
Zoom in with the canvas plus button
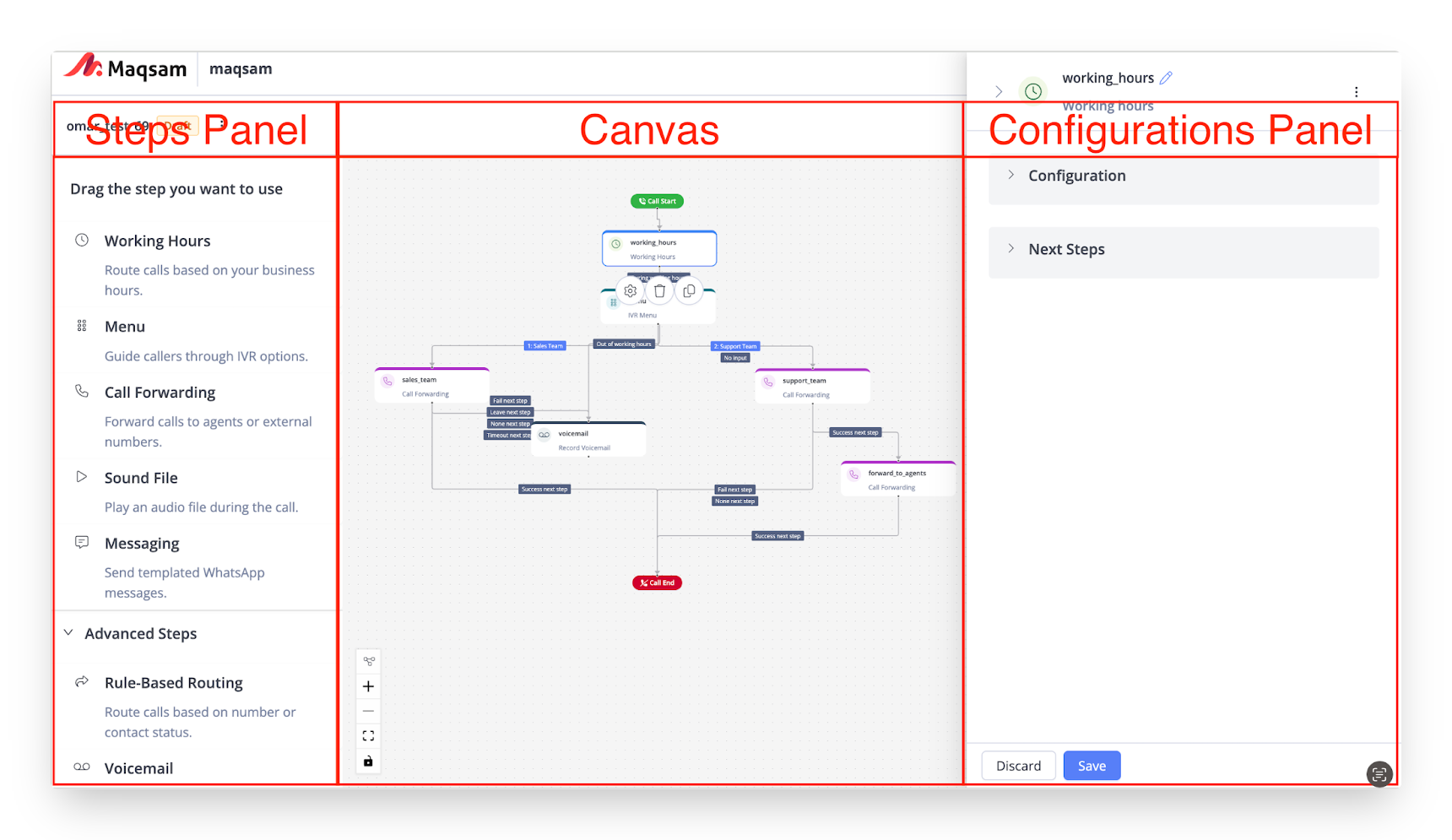click(x=368, y=686)
